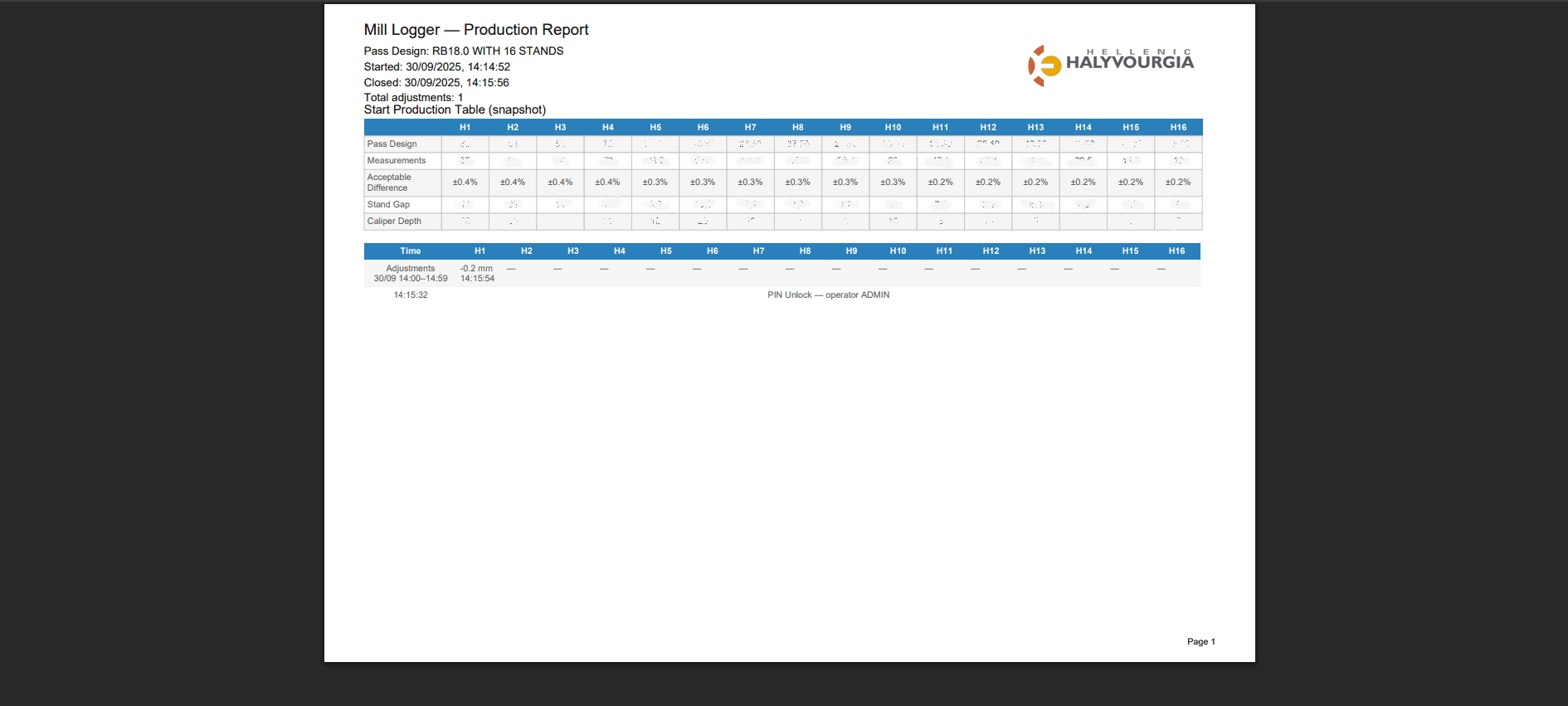Select the -0.2 mm adjustment value
1568x706 pixels.
click(x=476, y=269)
